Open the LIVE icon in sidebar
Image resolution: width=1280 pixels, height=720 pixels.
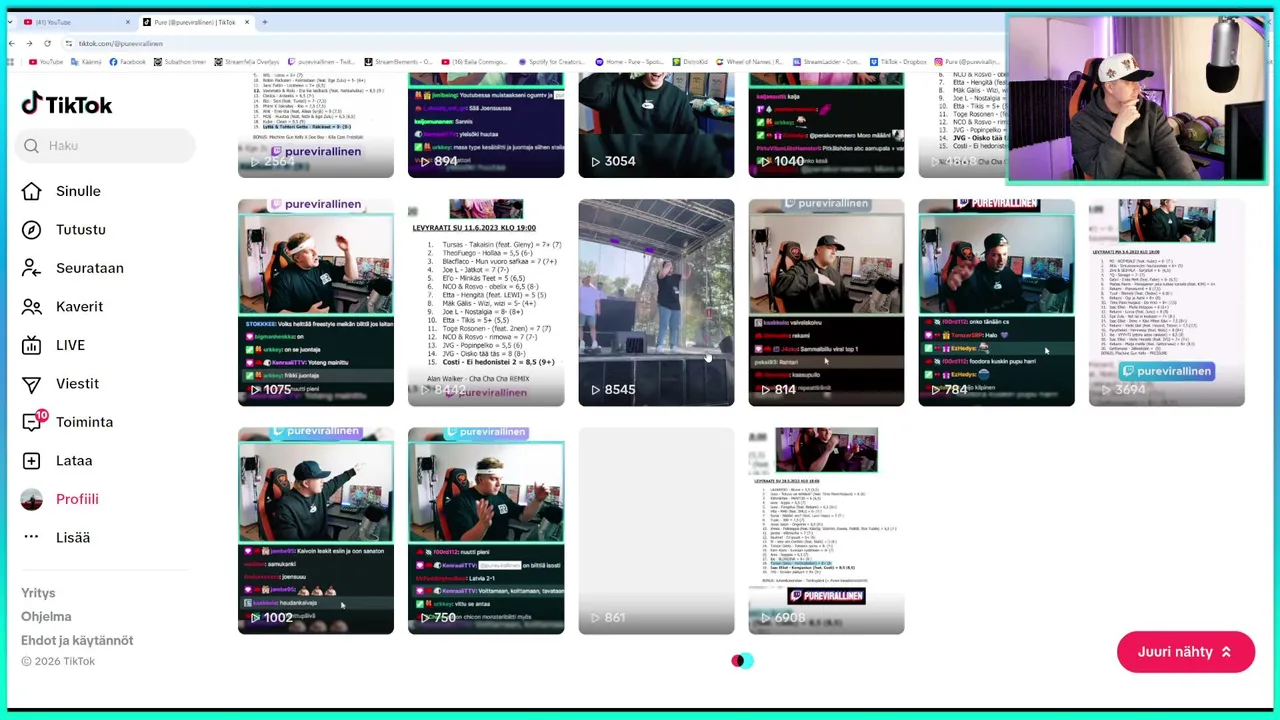tap(32, 345)
